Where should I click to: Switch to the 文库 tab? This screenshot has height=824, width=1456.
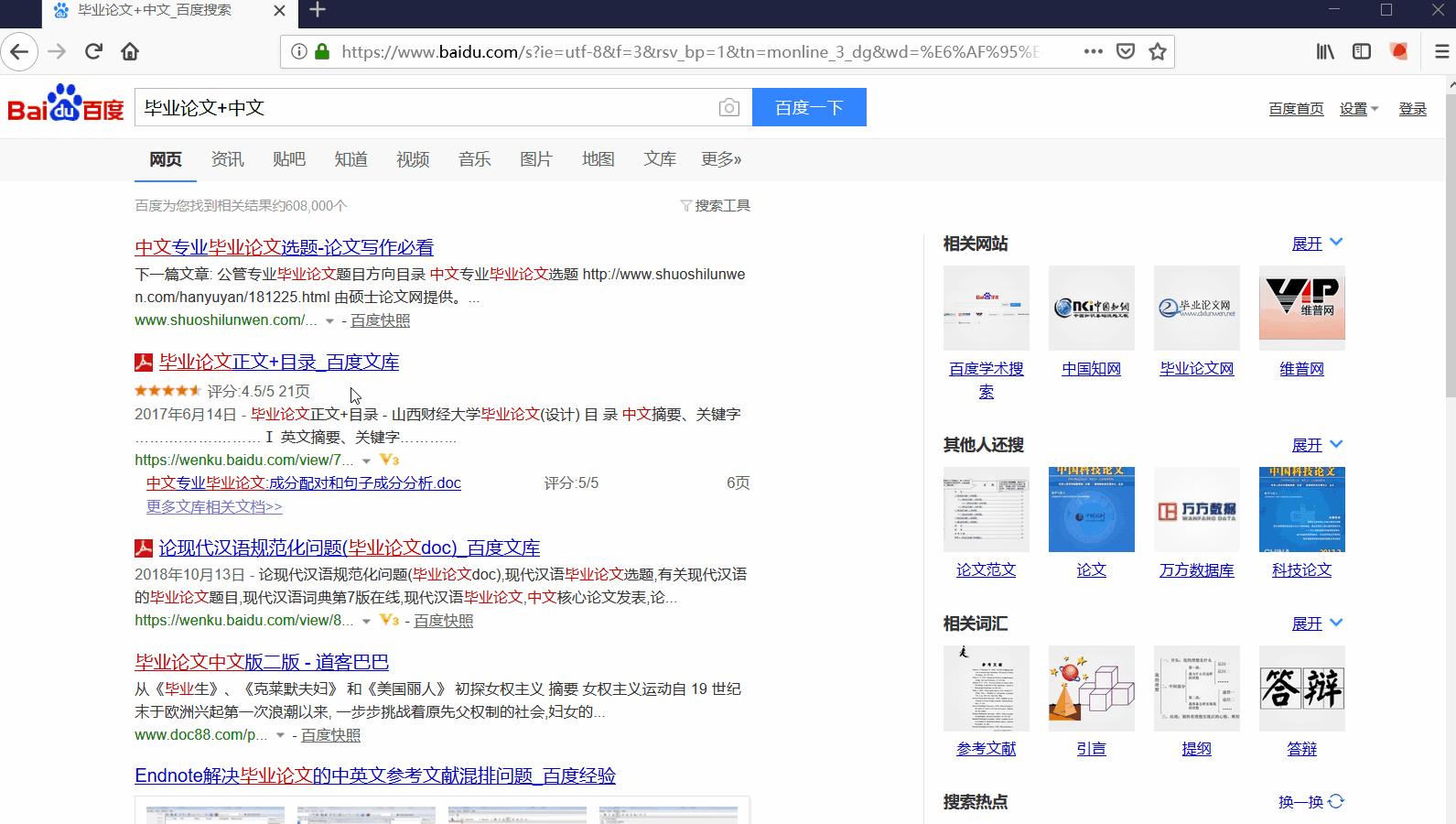(x=659, y=159)
